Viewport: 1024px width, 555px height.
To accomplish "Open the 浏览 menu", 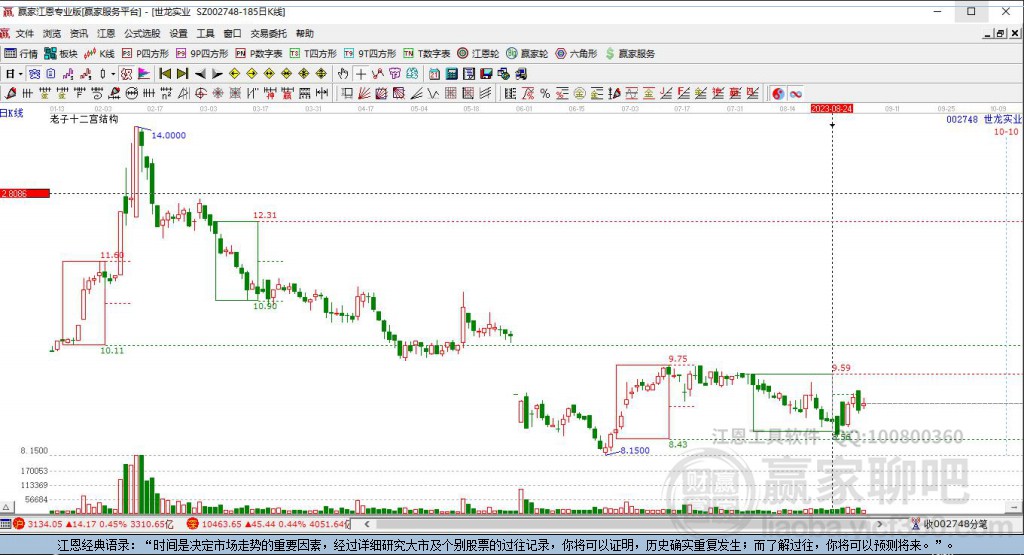I will pyautogui.click(x=52, y=33).
